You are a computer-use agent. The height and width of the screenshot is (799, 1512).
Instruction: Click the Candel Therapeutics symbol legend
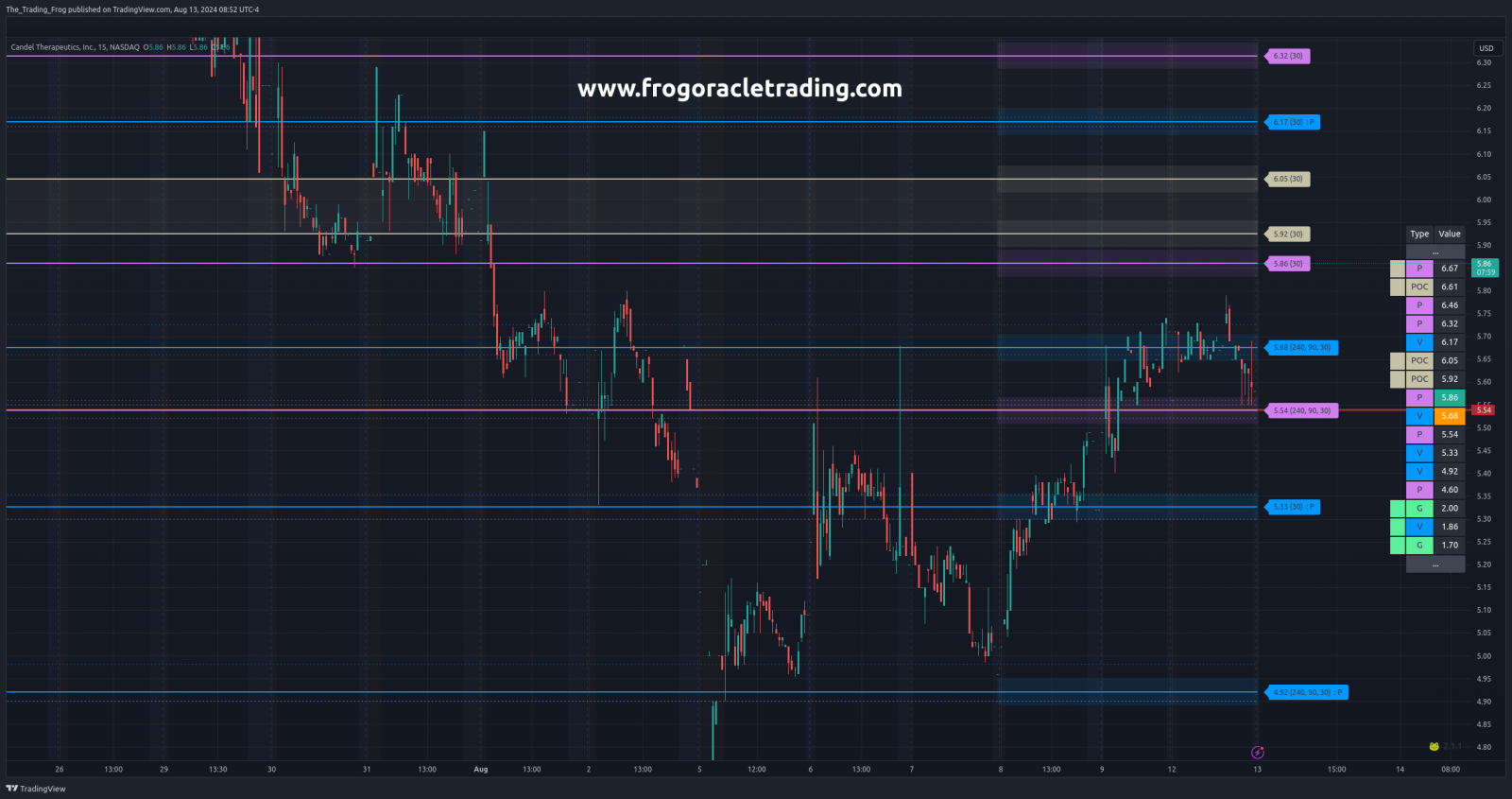click(75, 47)
